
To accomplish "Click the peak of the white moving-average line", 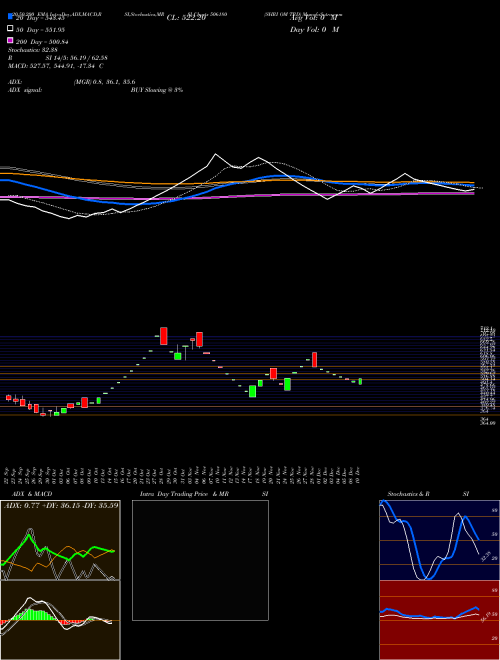I will 215,154.
